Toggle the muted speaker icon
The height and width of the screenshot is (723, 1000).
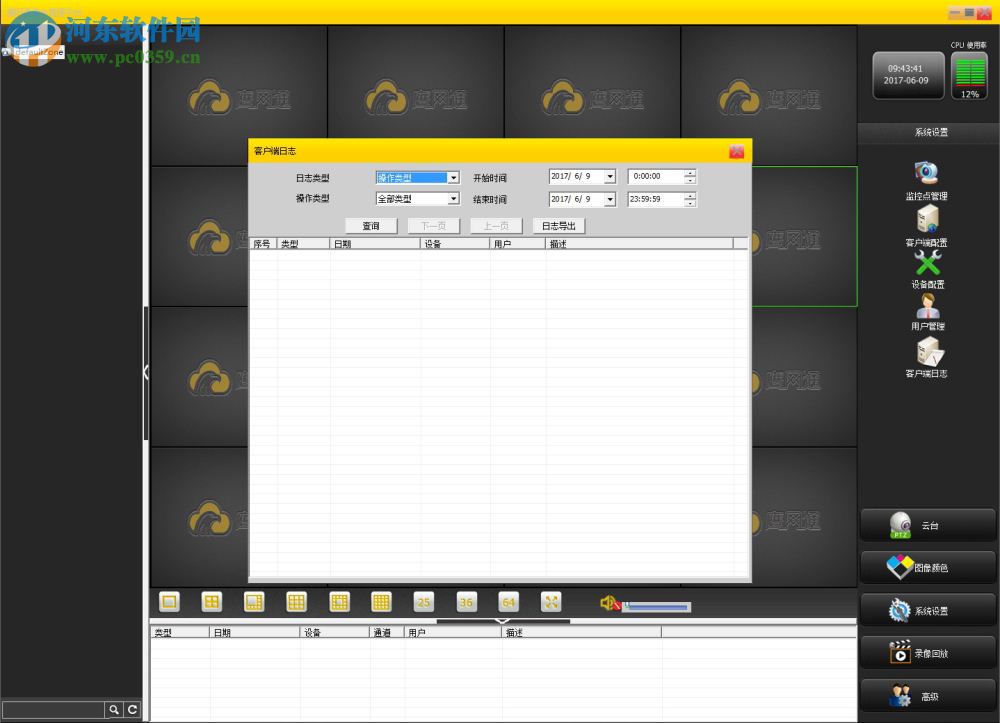pos(610,602)
